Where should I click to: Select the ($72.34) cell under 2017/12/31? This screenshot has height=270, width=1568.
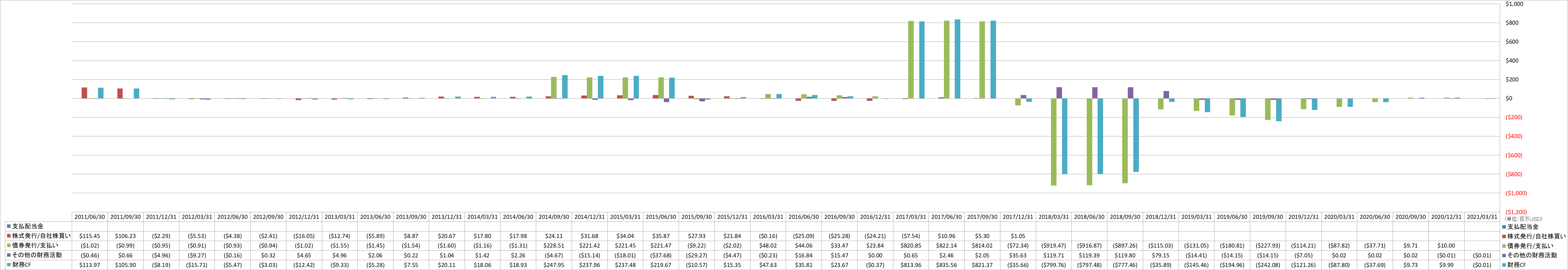click(1018, 246)
